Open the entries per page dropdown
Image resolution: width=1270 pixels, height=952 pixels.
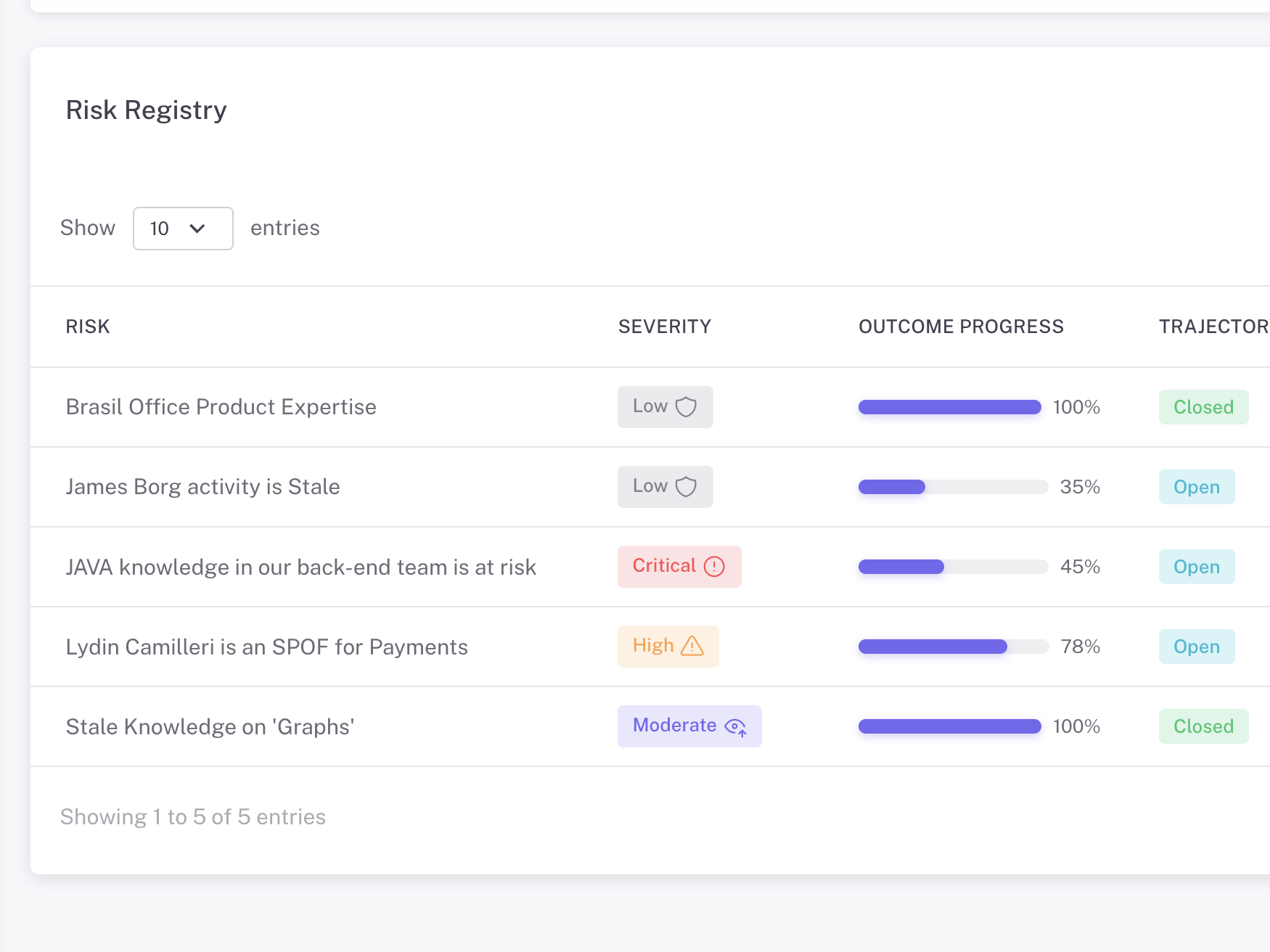(183, 229)
